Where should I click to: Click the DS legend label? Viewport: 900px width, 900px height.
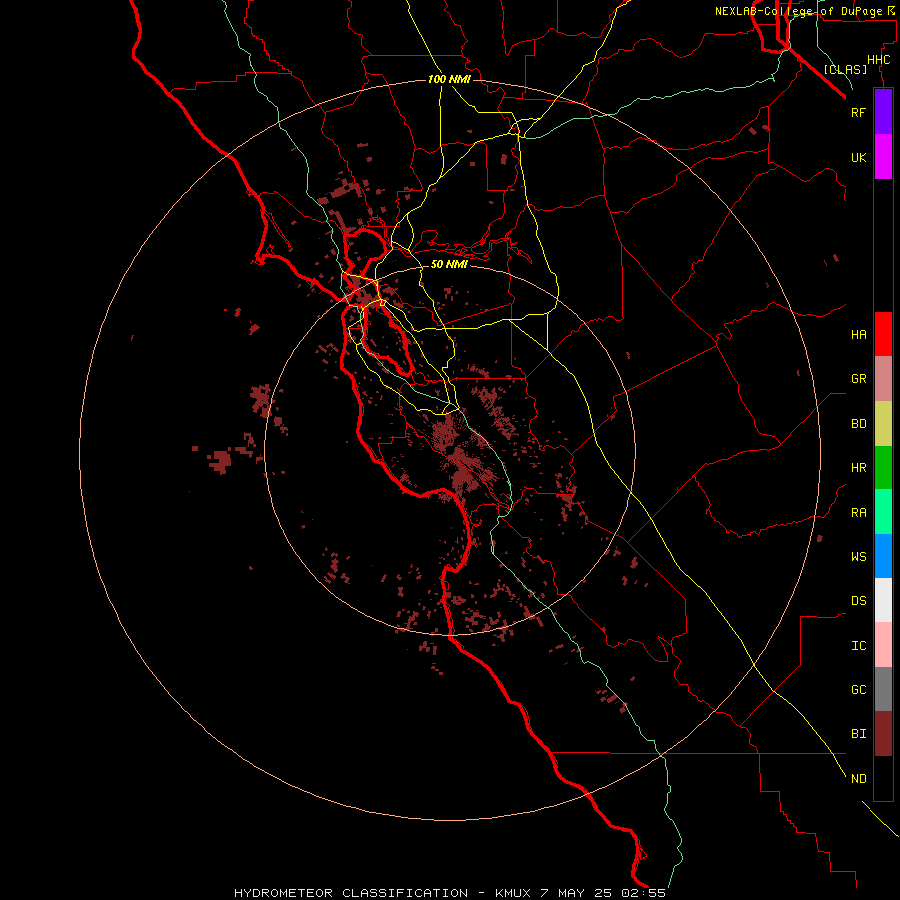click(x=858, y=601)
